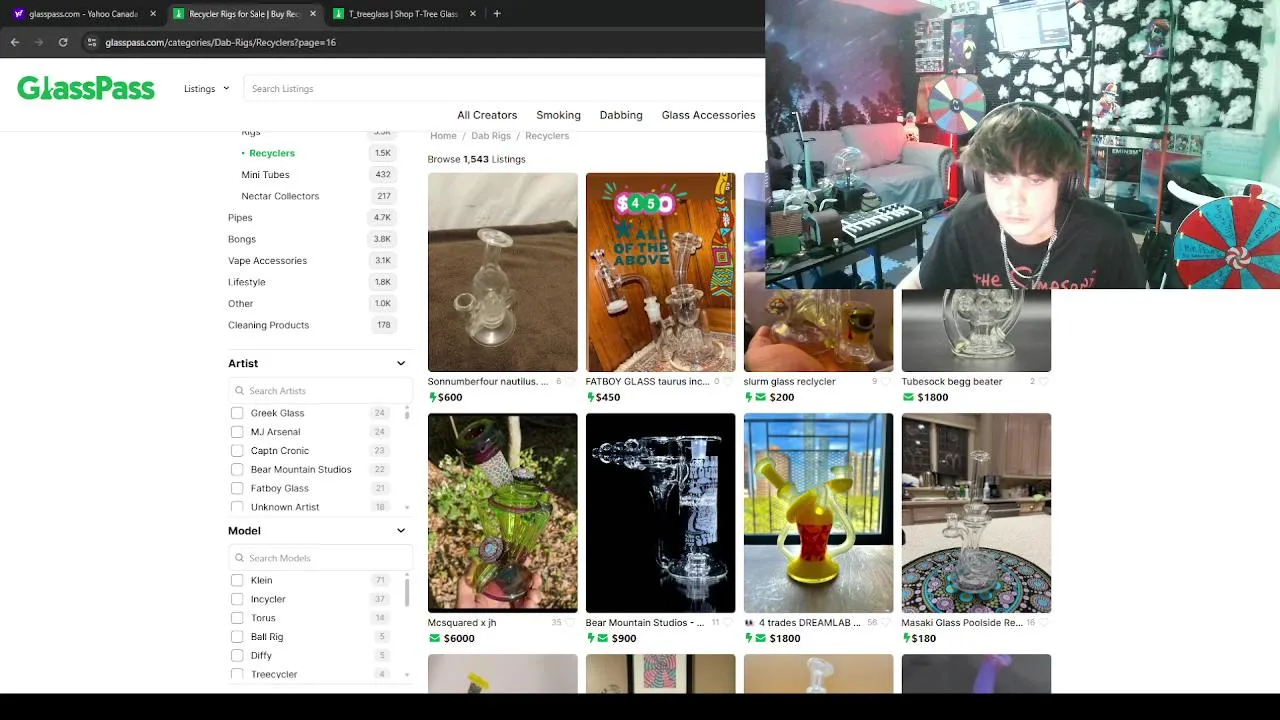Click the Search Artists field
The image size is (1280, 720).
click(x=321, y=391)
